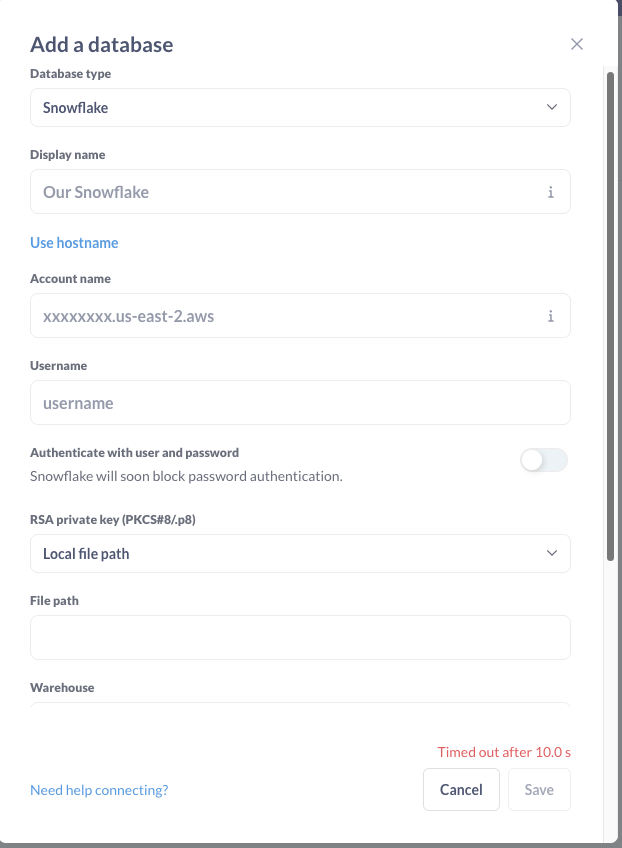This screenshot has height=848, width=622.
Task: Click the info icon in Display name field
Action: [x=551, y=192]
